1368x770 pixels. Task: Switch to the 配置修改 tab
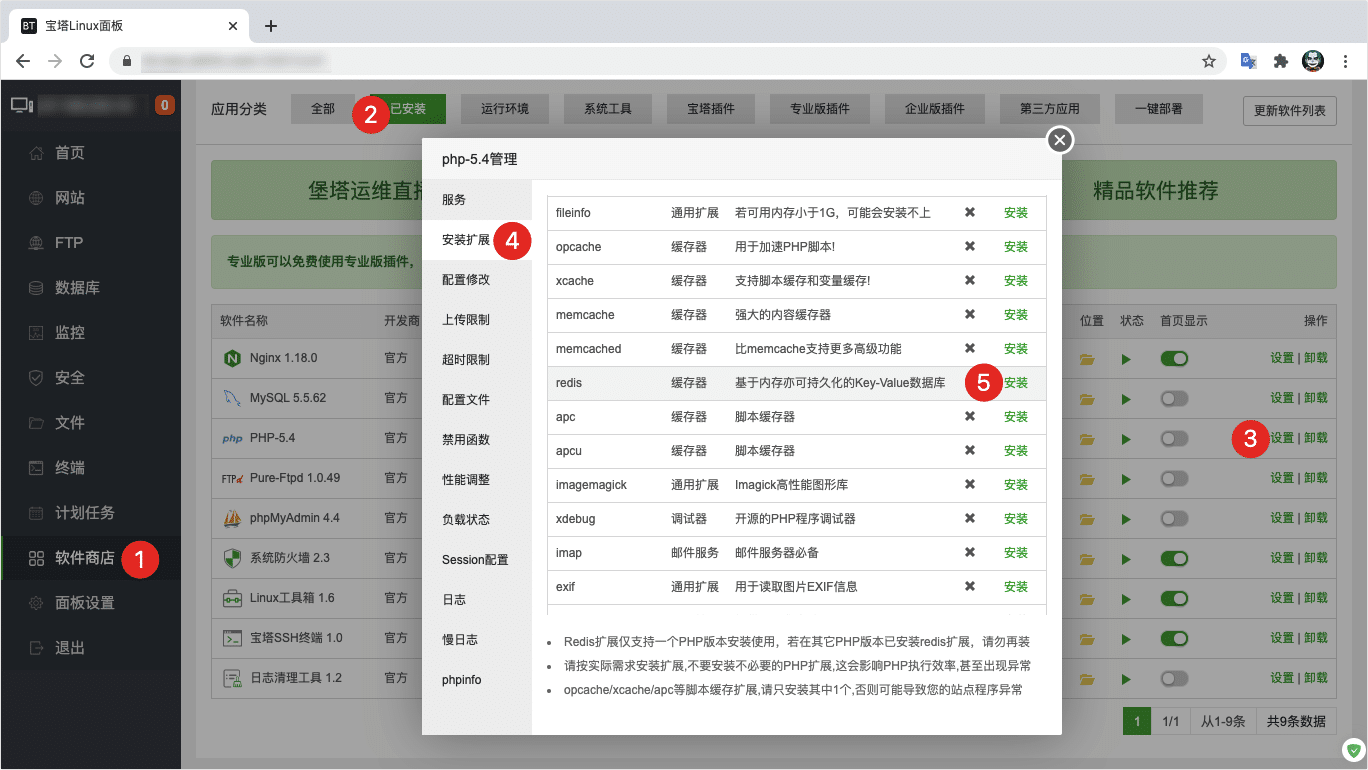(x=477, y=280)
